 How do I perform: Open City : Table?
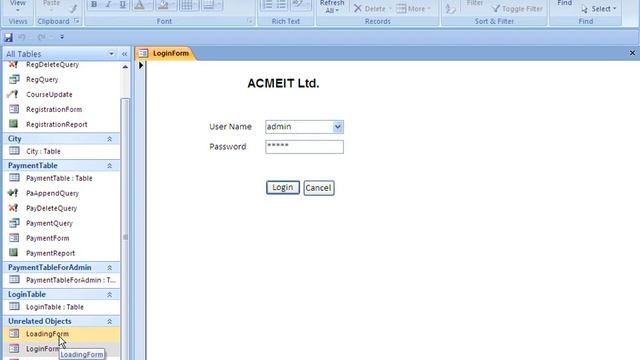tap(43, 151)
